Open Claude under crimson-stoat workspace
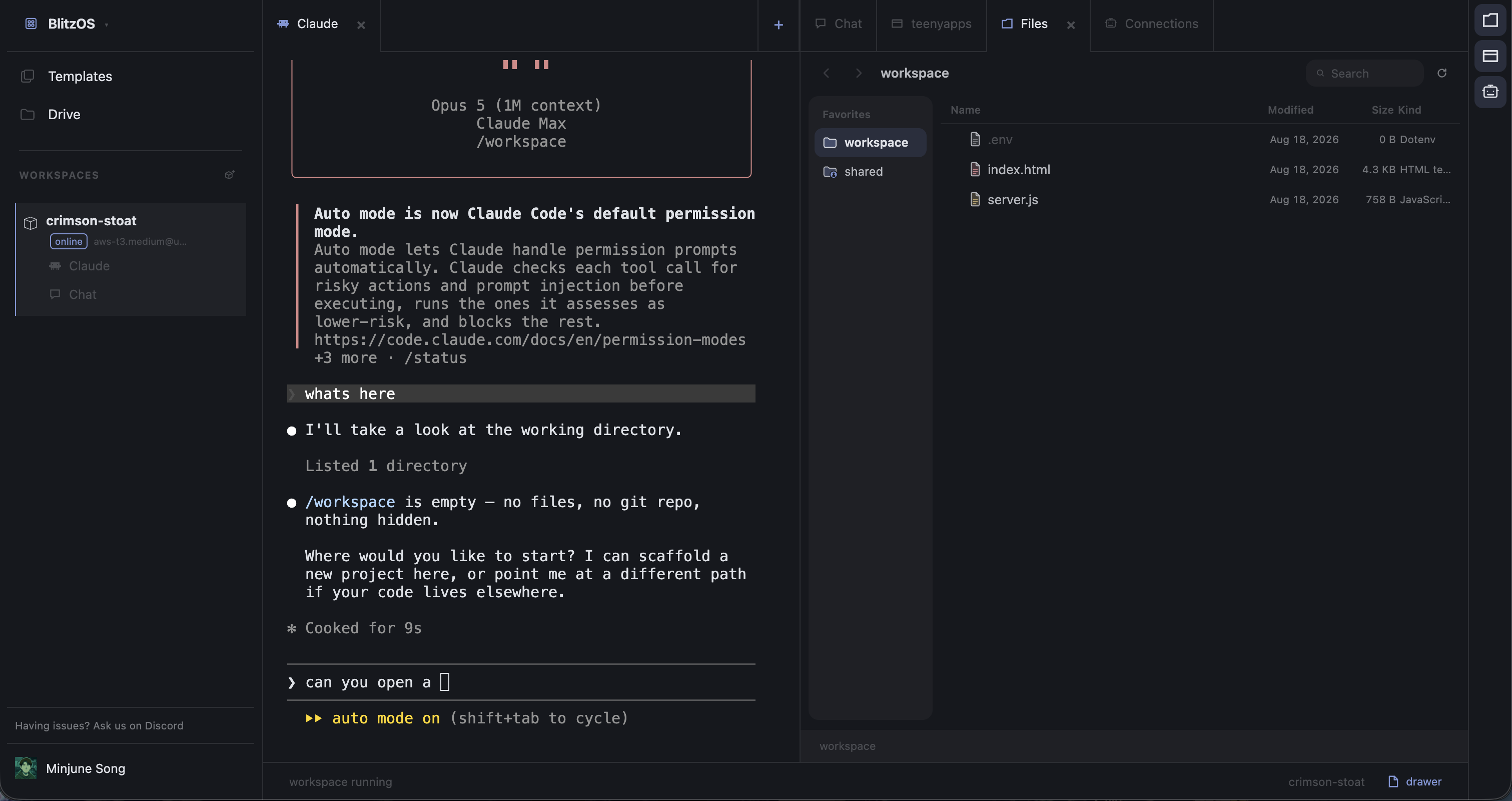1512x801 pixels. [x=89, y=266]
